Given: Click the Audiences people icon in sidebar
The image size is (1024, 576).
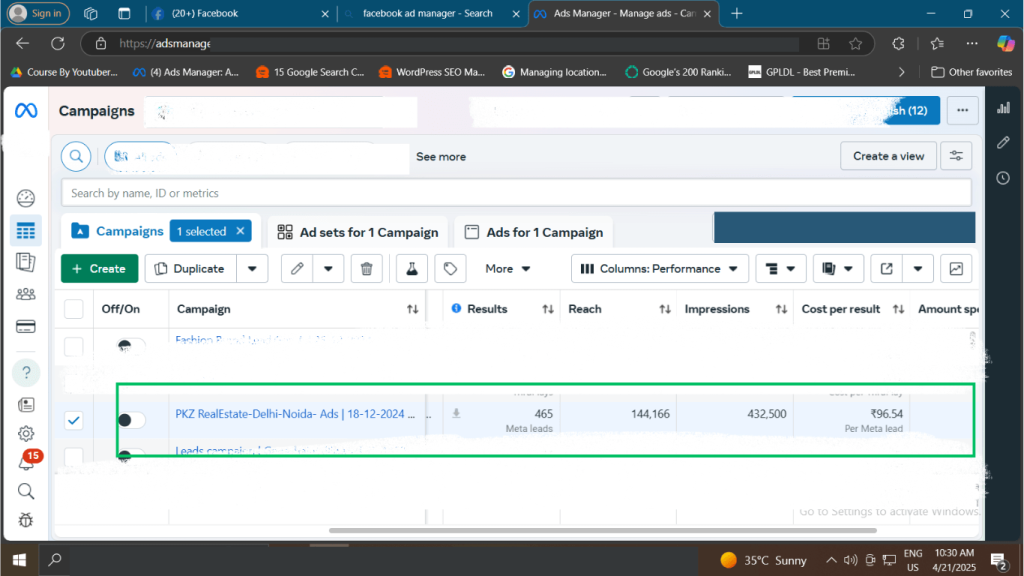Looking at the screenshot, I should point(26,294).
